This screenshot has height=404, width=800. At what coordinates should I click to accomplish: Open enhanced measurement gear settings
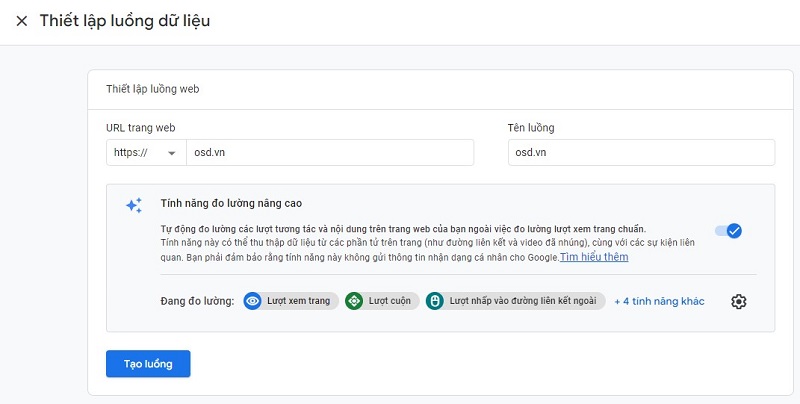pyautogui.click(x=738, y=301)
